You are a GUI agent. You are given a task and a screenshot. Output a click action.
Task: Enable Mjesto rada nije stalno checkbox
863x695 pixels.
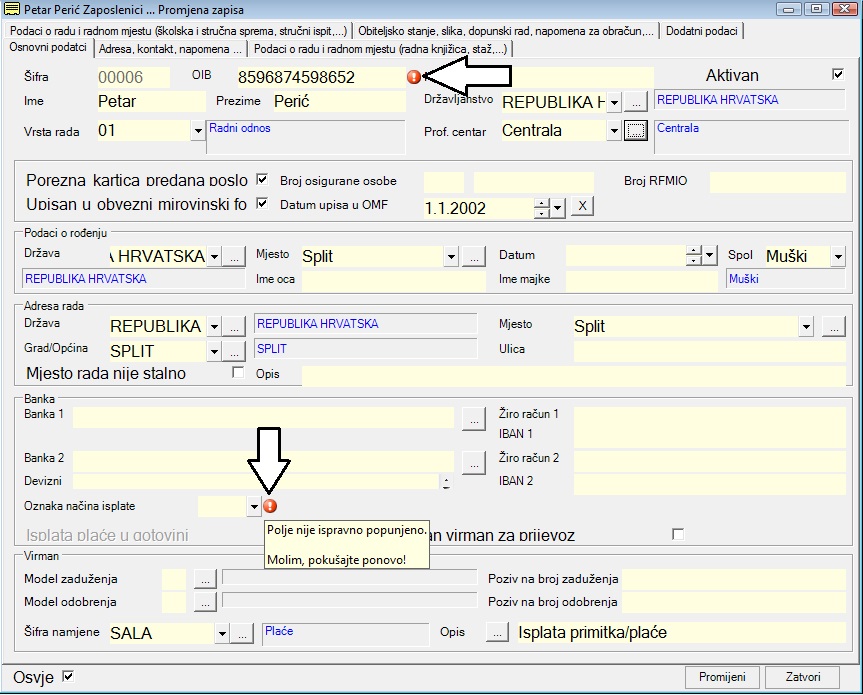point(238,373)
